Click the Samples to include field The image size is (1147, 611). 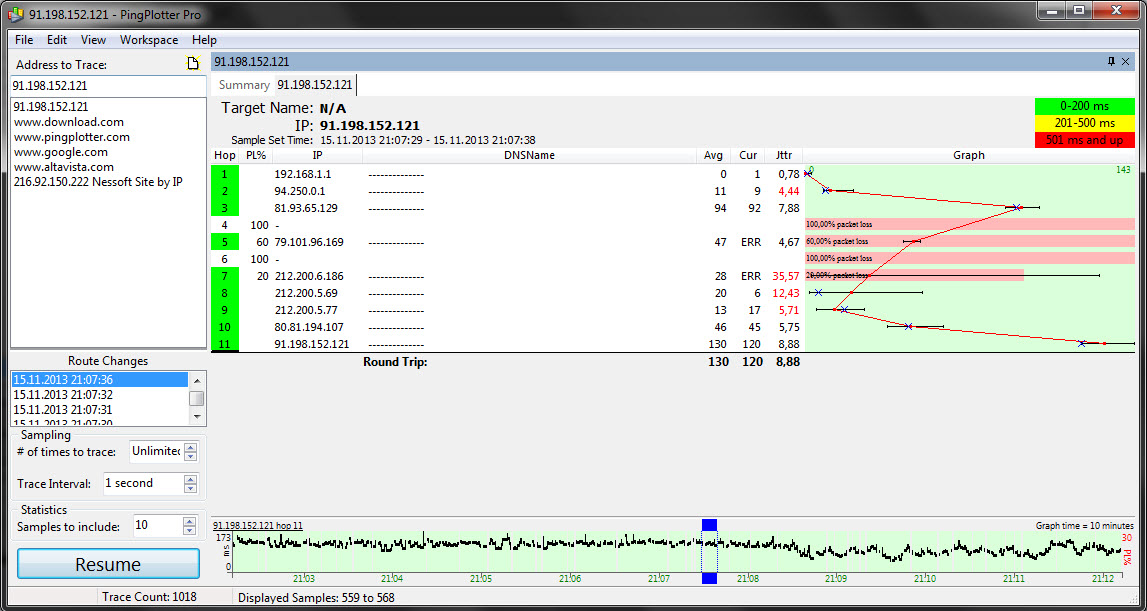pos(157,525)
